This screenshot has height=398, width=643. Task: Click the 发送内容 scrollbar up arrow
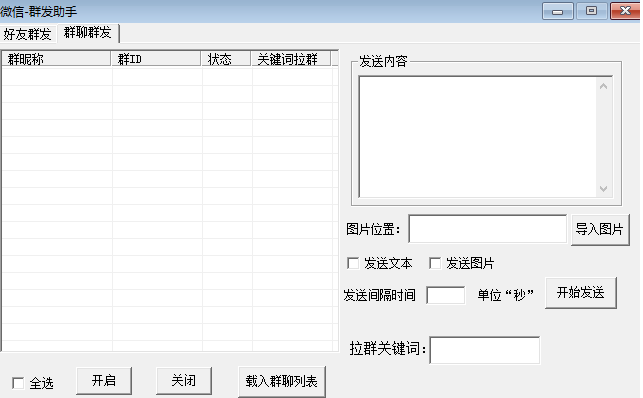click(604, 86)
